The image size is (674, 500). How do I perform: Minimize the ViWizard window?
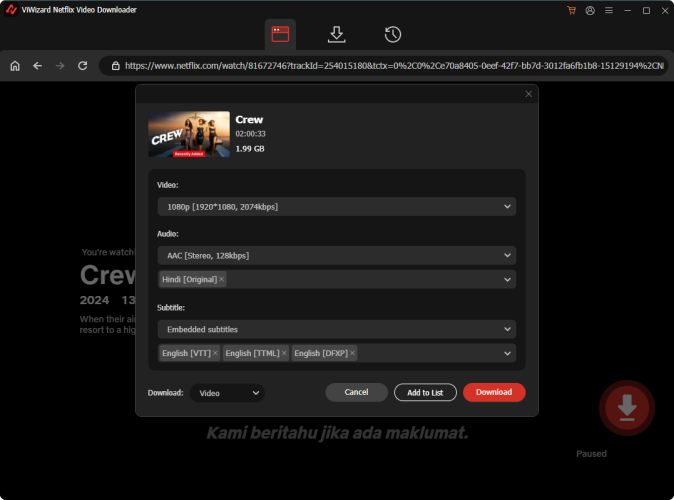(628, 10)
